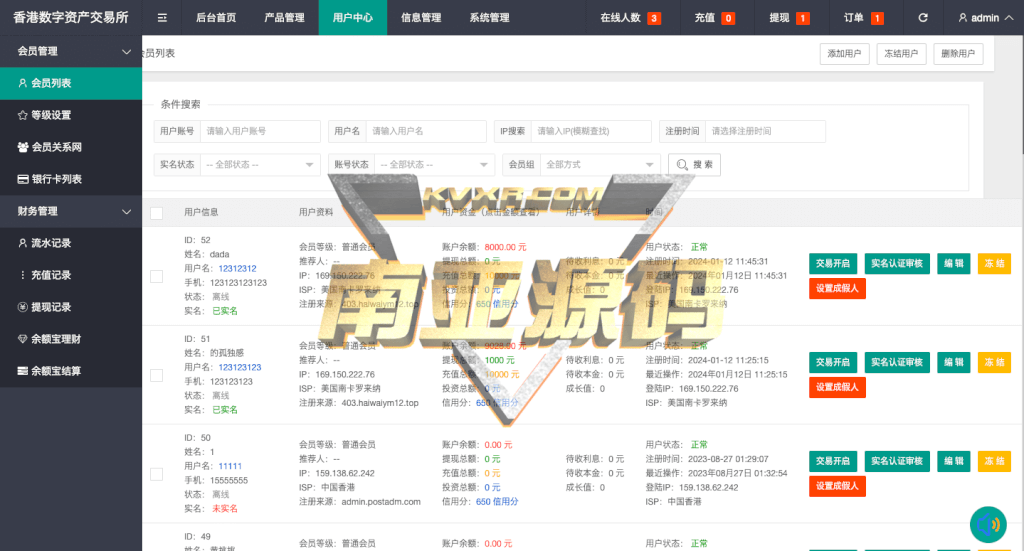Click 编辑 for user ID 51

953,362
